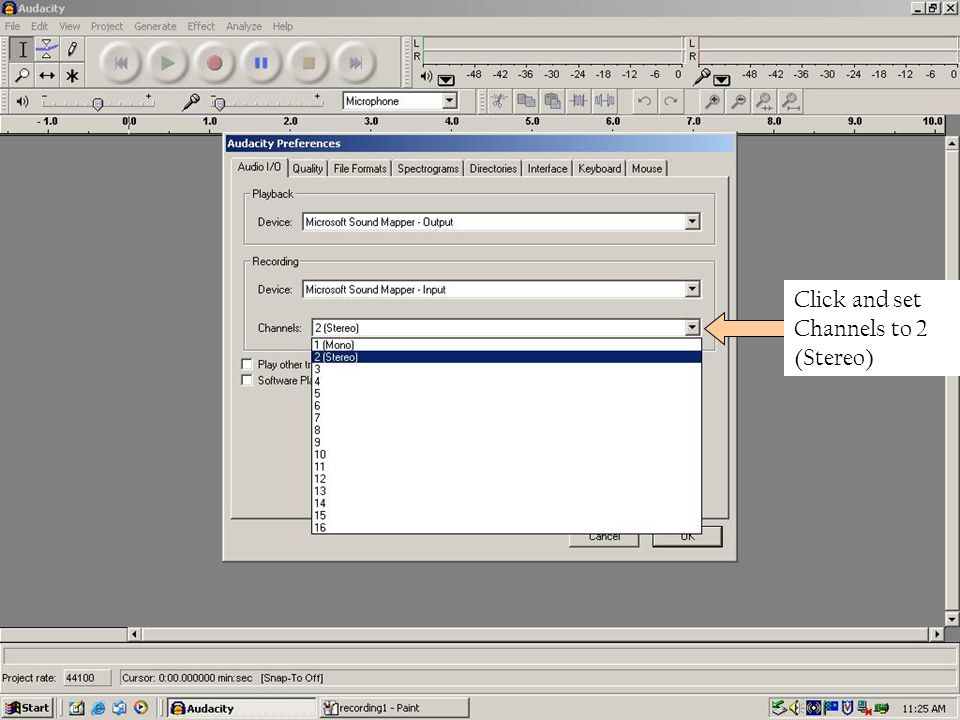
Task: Choose 1 (Mono) from Channels list
Action: click(506, 345)
